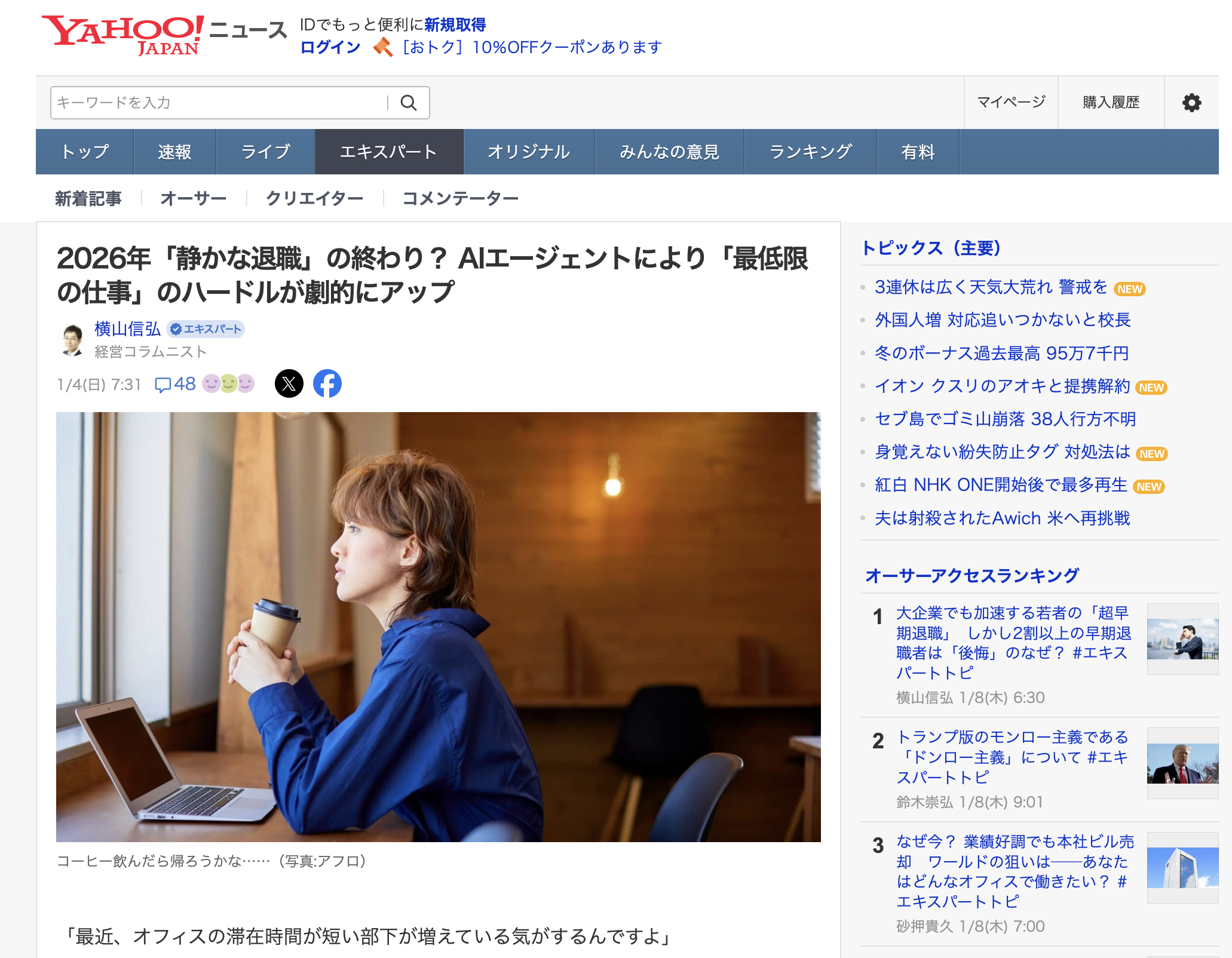Click the orange coupon gavel icon
1232x958 pixels.
coord(382,47)
